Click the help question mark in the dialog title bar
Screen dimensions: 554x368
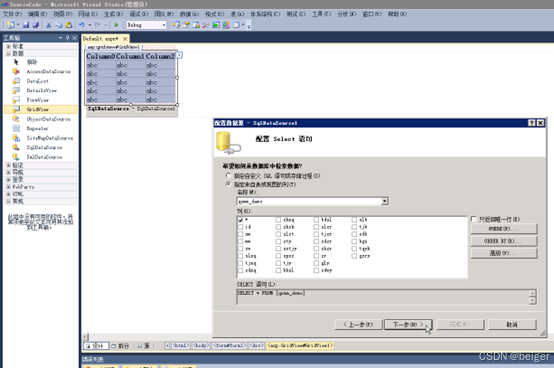(x=532, y=123)
